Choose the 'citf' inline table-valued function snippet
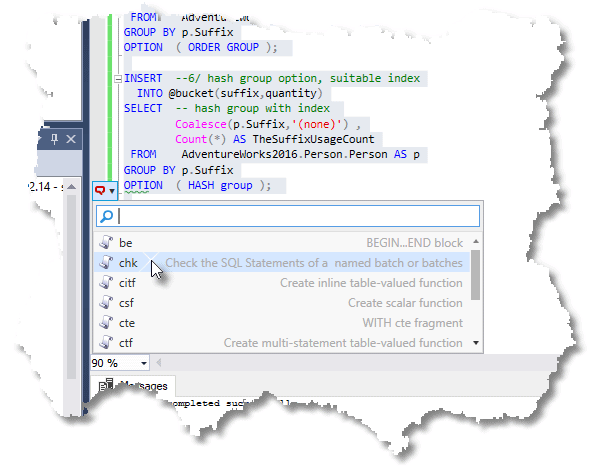The height and width of the screenshot is (469, 590). [x=281, y=283]
